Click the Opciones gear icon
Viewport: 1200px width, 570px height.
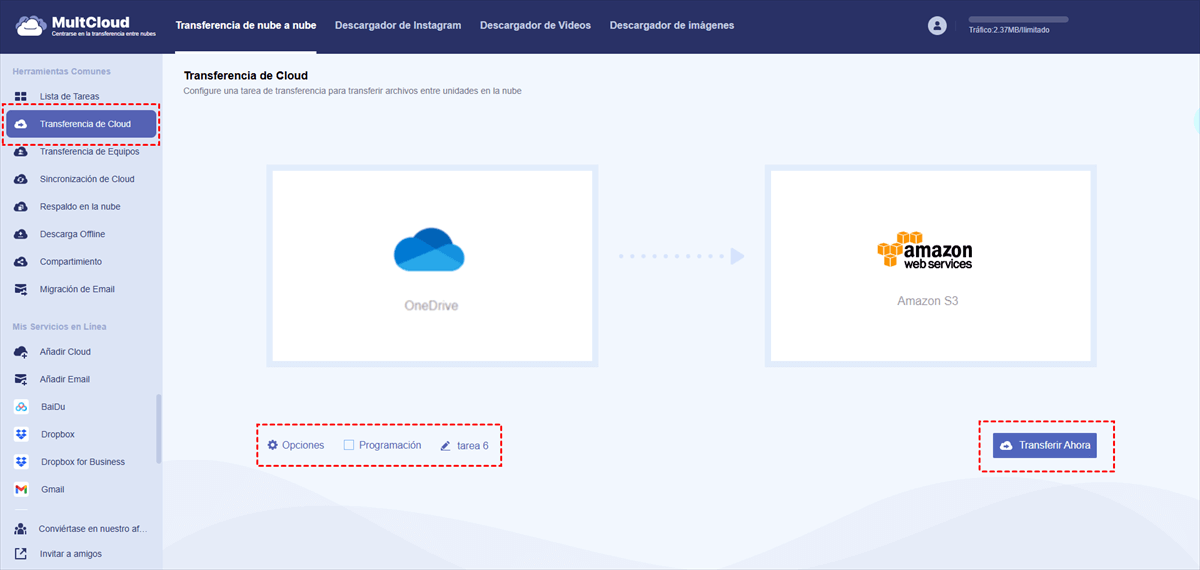click(272, 445)
